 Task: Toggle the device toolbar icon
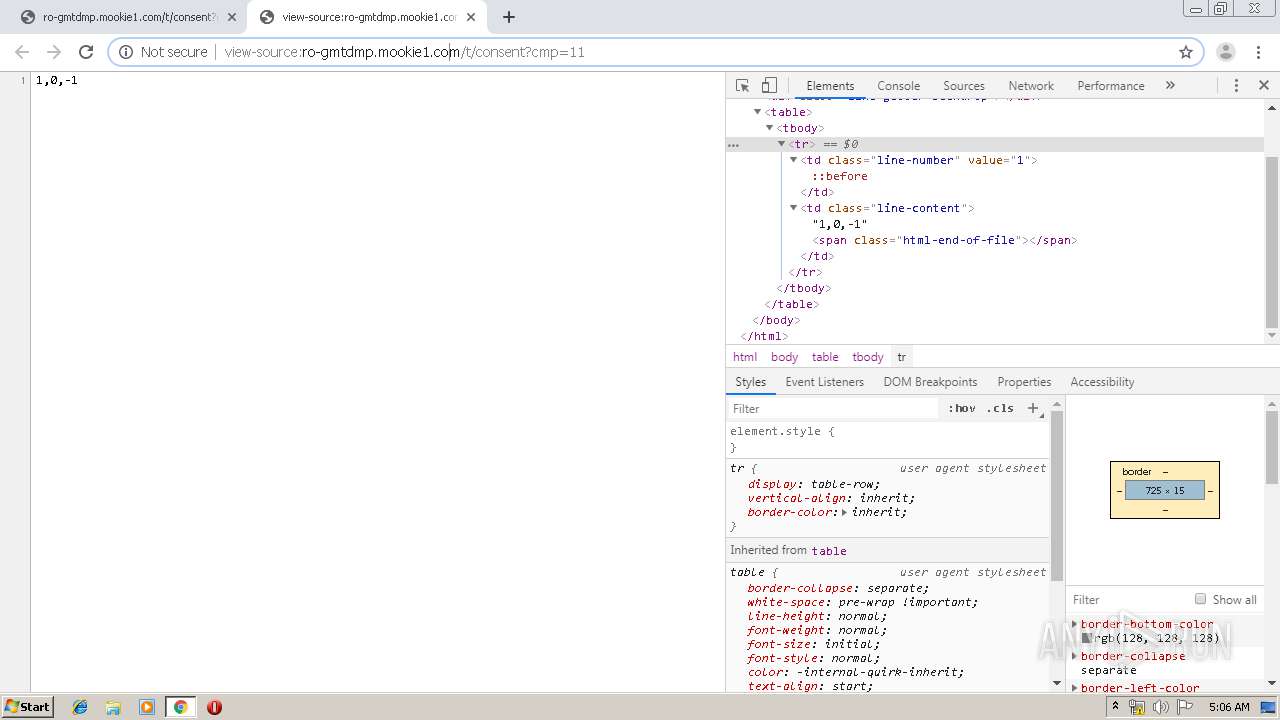769,86
